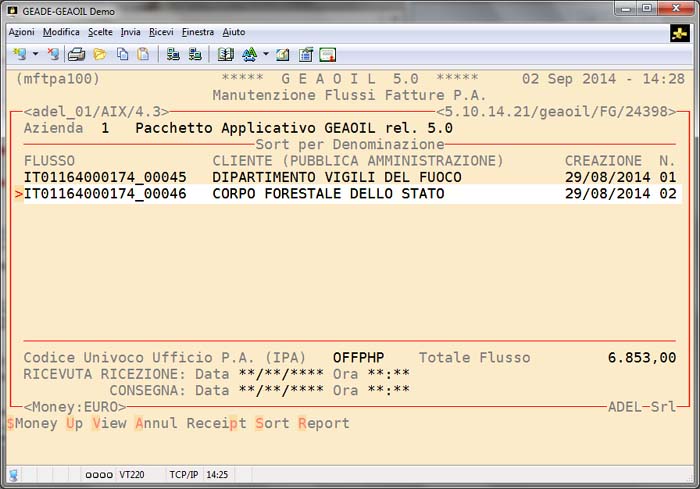700x489 pixels.
Task: Click the rightmost certificate-style toolbar icon
Action: (x=327, y=54)
